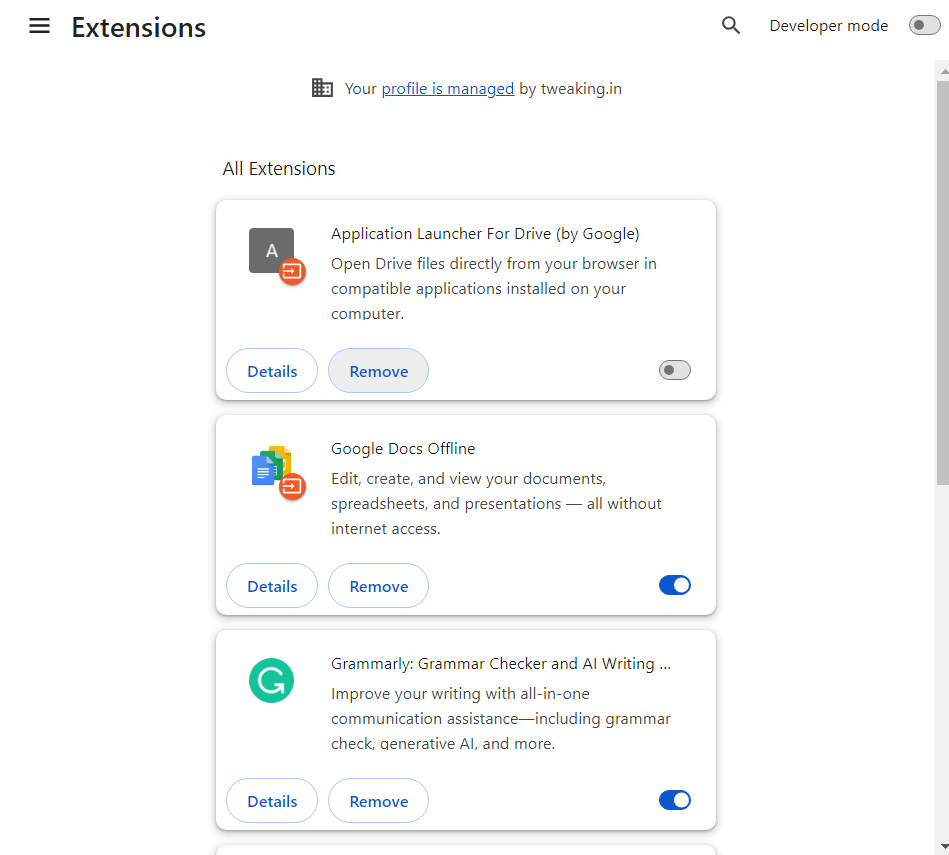The image size is (949, 855).
Task: Open Details for Application Launcher For Drive
Action: click(272, 371)
